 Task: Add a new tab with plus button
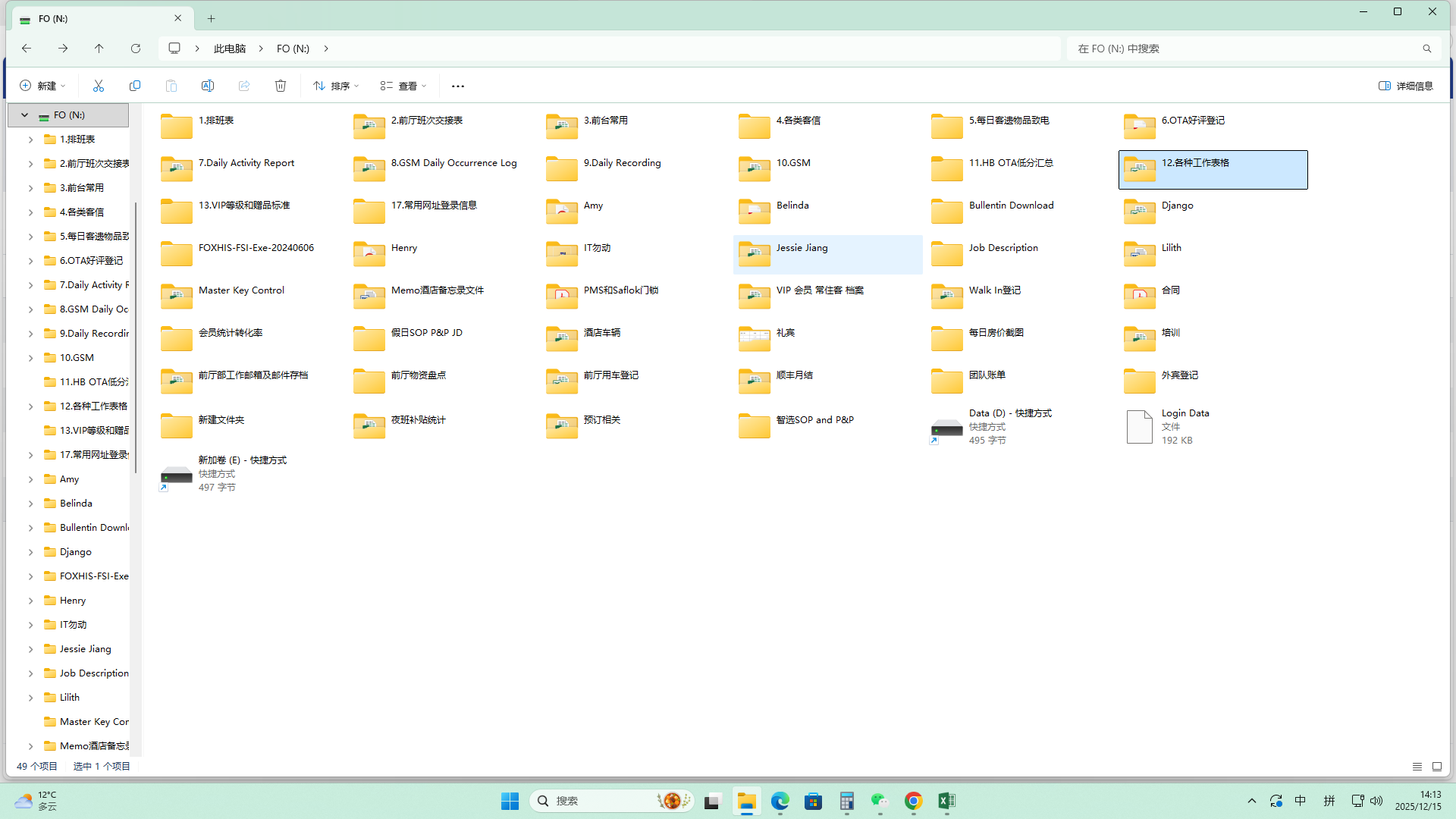212,18
